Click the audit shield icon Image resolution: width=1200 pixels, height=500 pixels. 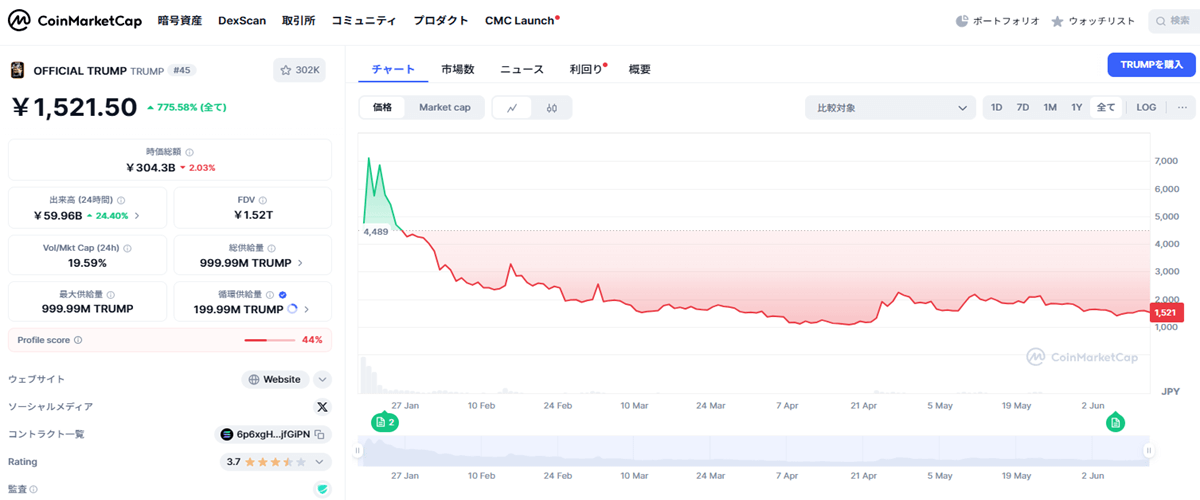(322, 489)
